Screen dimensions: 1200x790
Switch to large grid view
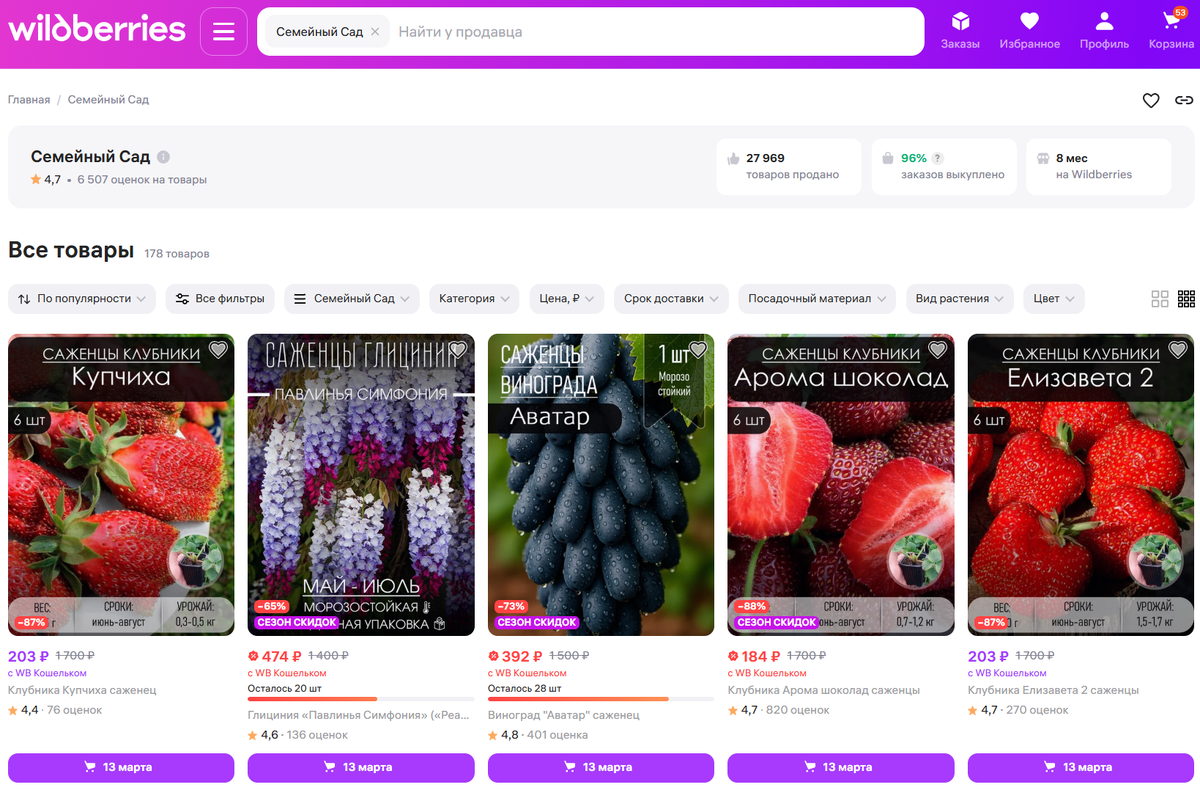(x=1160, y=299)
